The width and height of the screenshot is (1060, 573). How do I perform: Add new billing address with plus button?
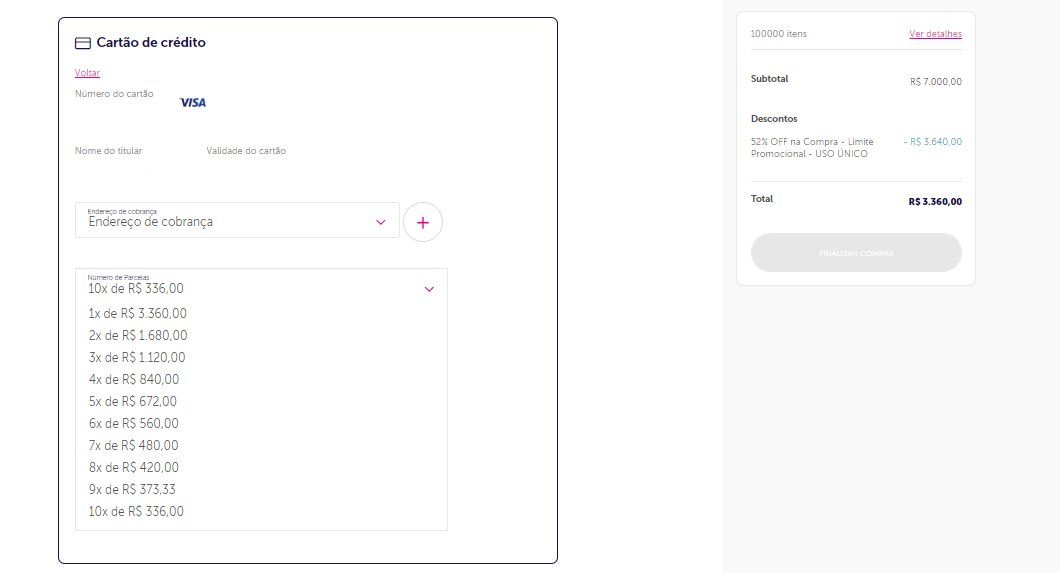point(423,222)
